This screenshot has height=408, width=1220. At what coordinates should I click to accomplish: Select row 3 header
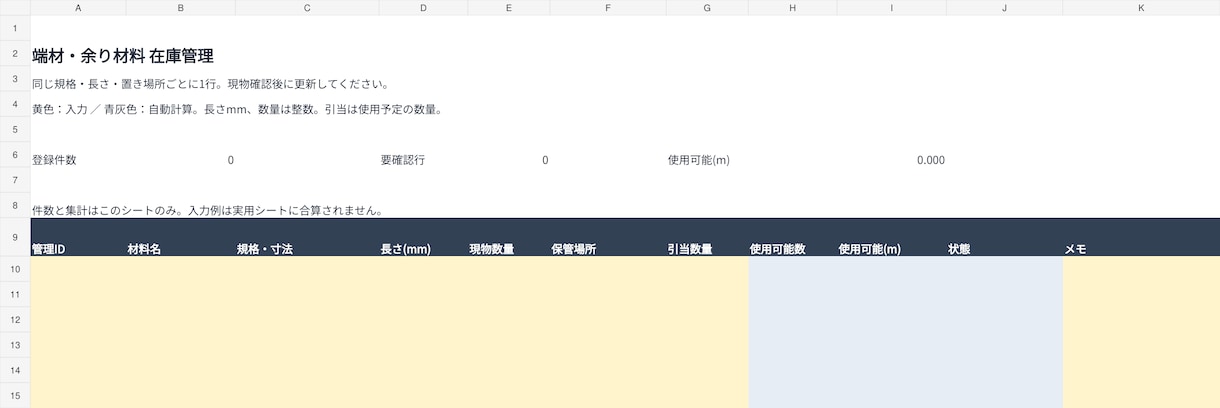pos(15,79)
